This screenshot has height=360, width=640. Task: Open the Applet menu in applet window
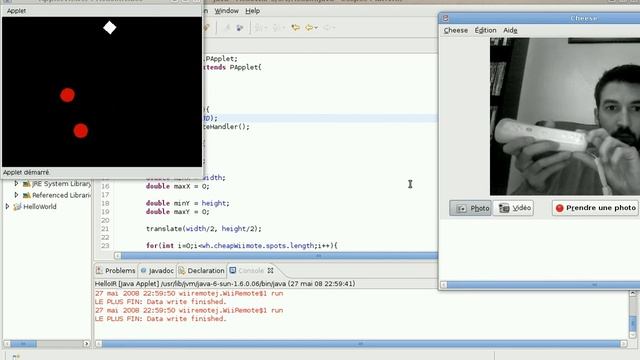(x=16, y=11)
